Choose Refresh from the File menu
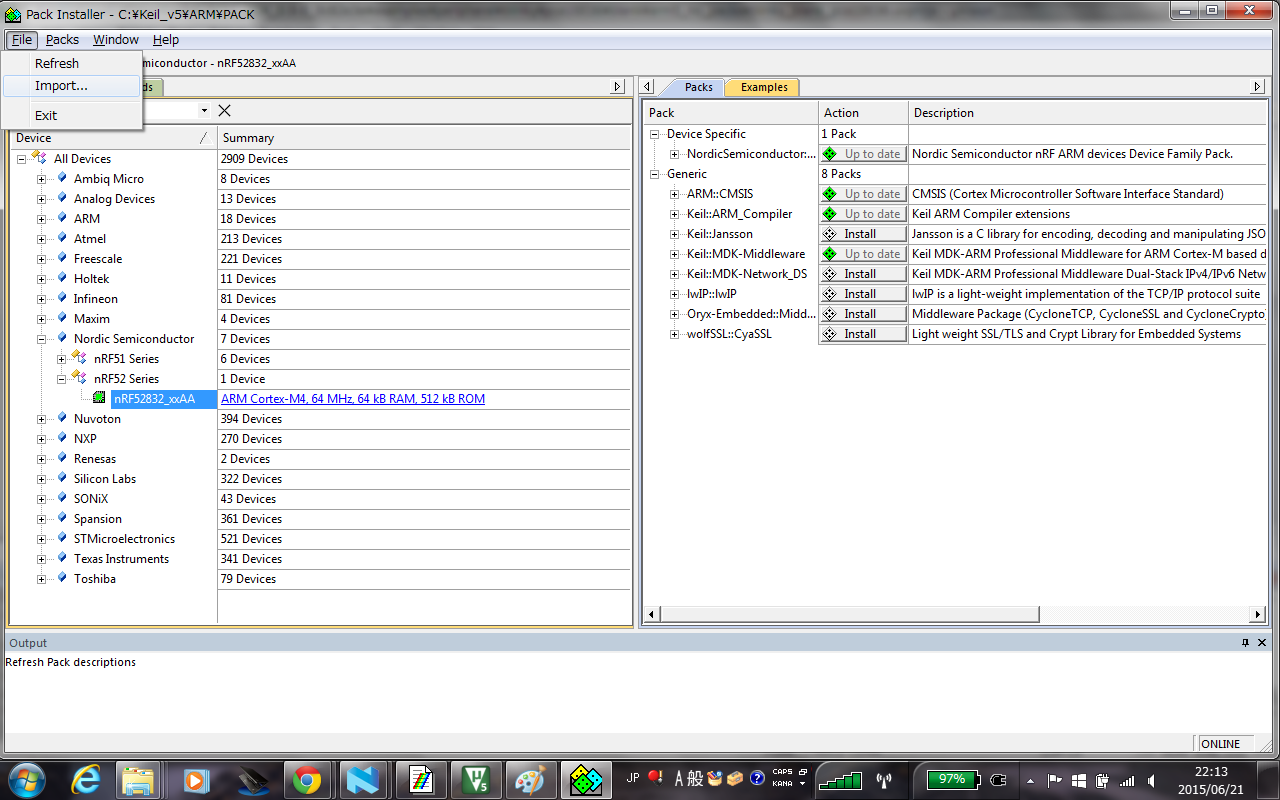Viewport: 1280px width, 800px height. [56, 63]
